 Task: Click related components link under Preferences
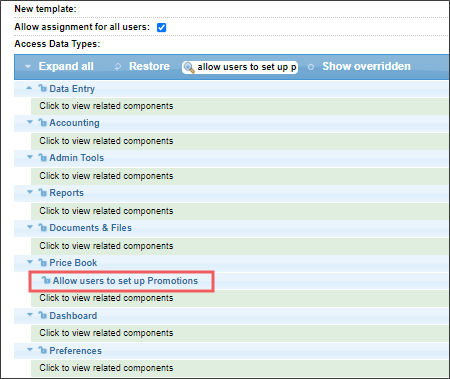click(x=106, y=368)
